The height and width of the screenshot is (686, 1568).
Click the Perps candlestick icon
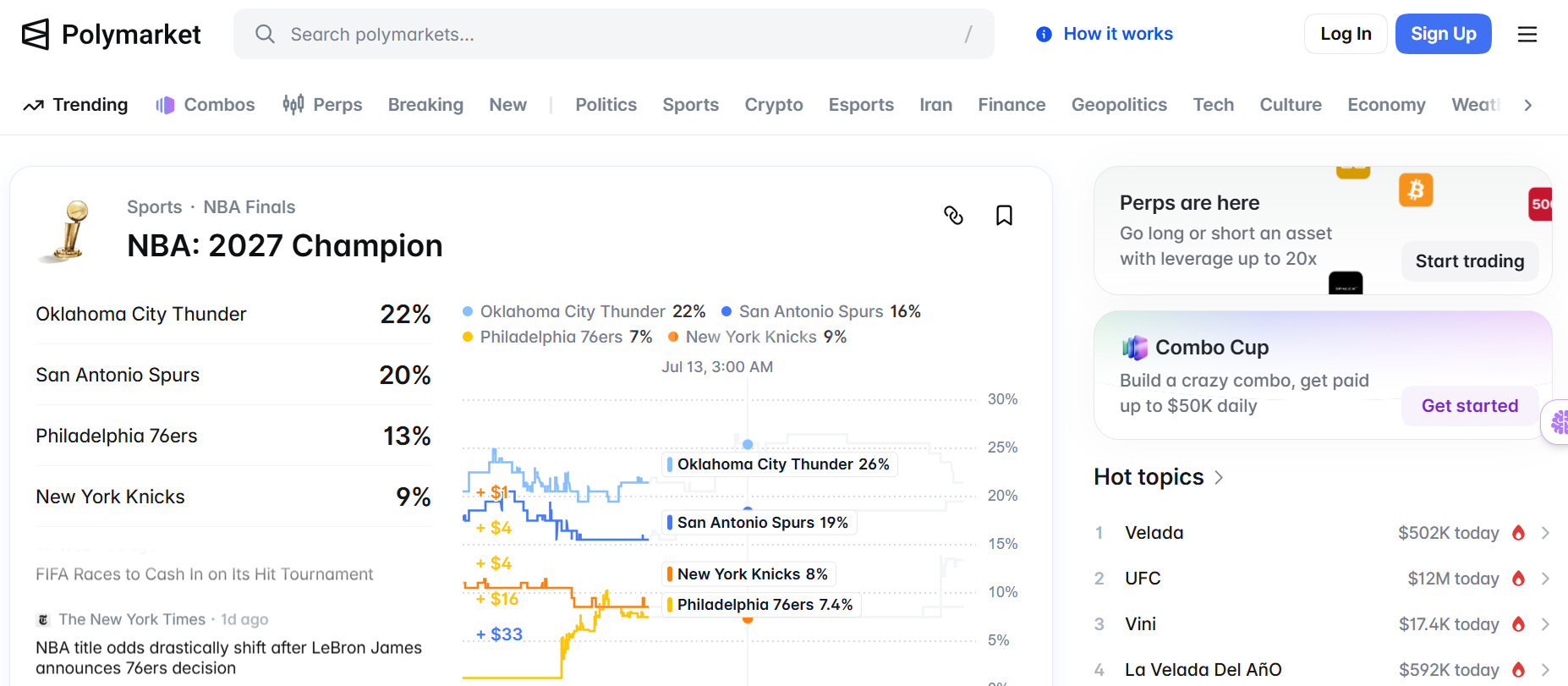(x=293, y=104)
